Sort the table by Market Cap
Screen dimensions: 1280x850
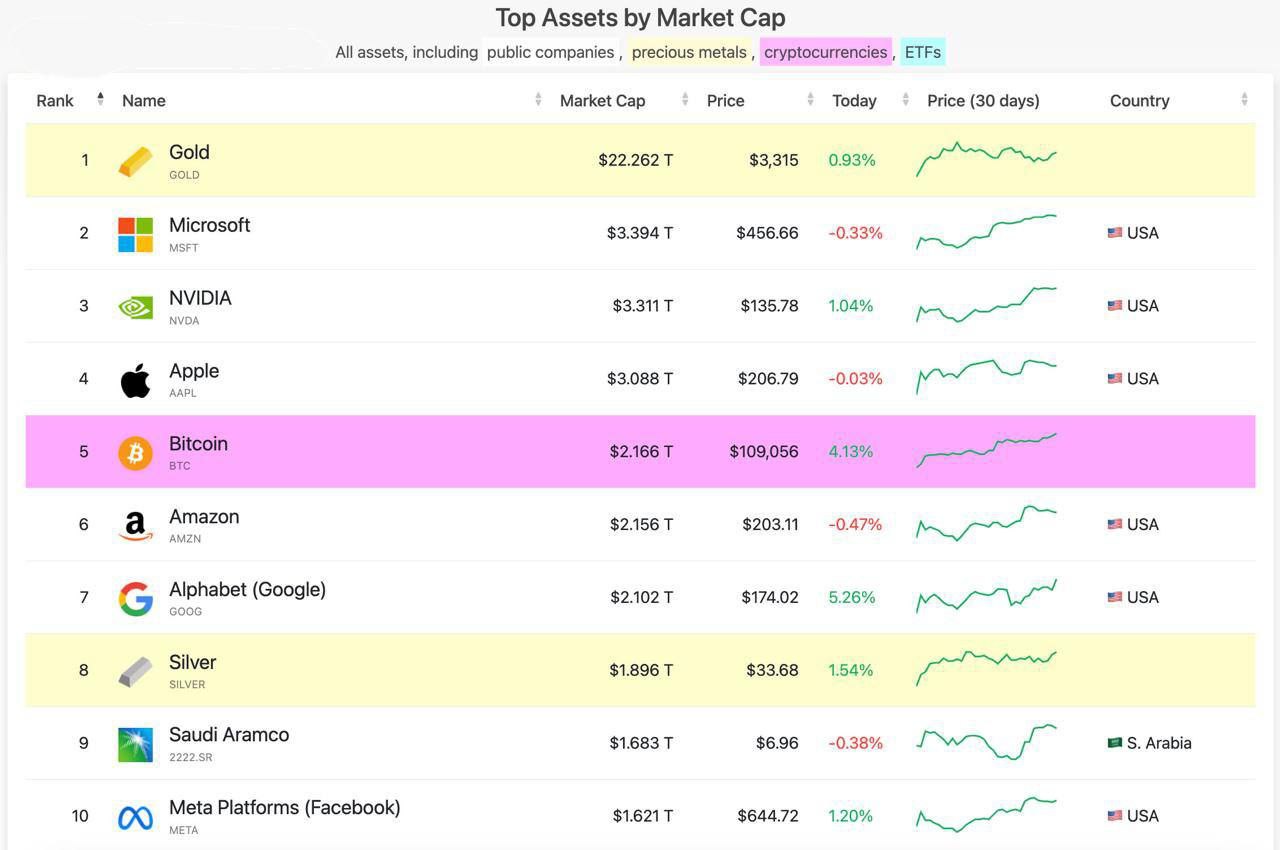pos(602,100)
